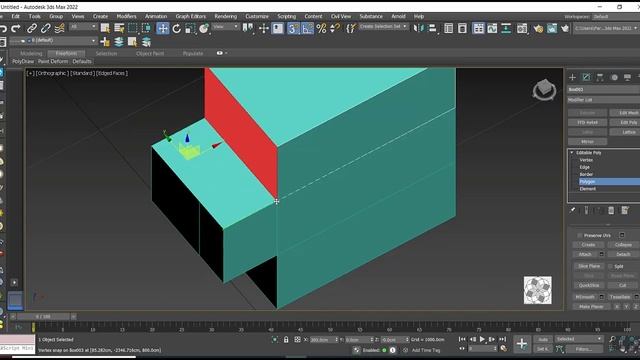Click the Undo arrow icon
Viewport: 640px width, 360px height.
(x=3, y=28)
